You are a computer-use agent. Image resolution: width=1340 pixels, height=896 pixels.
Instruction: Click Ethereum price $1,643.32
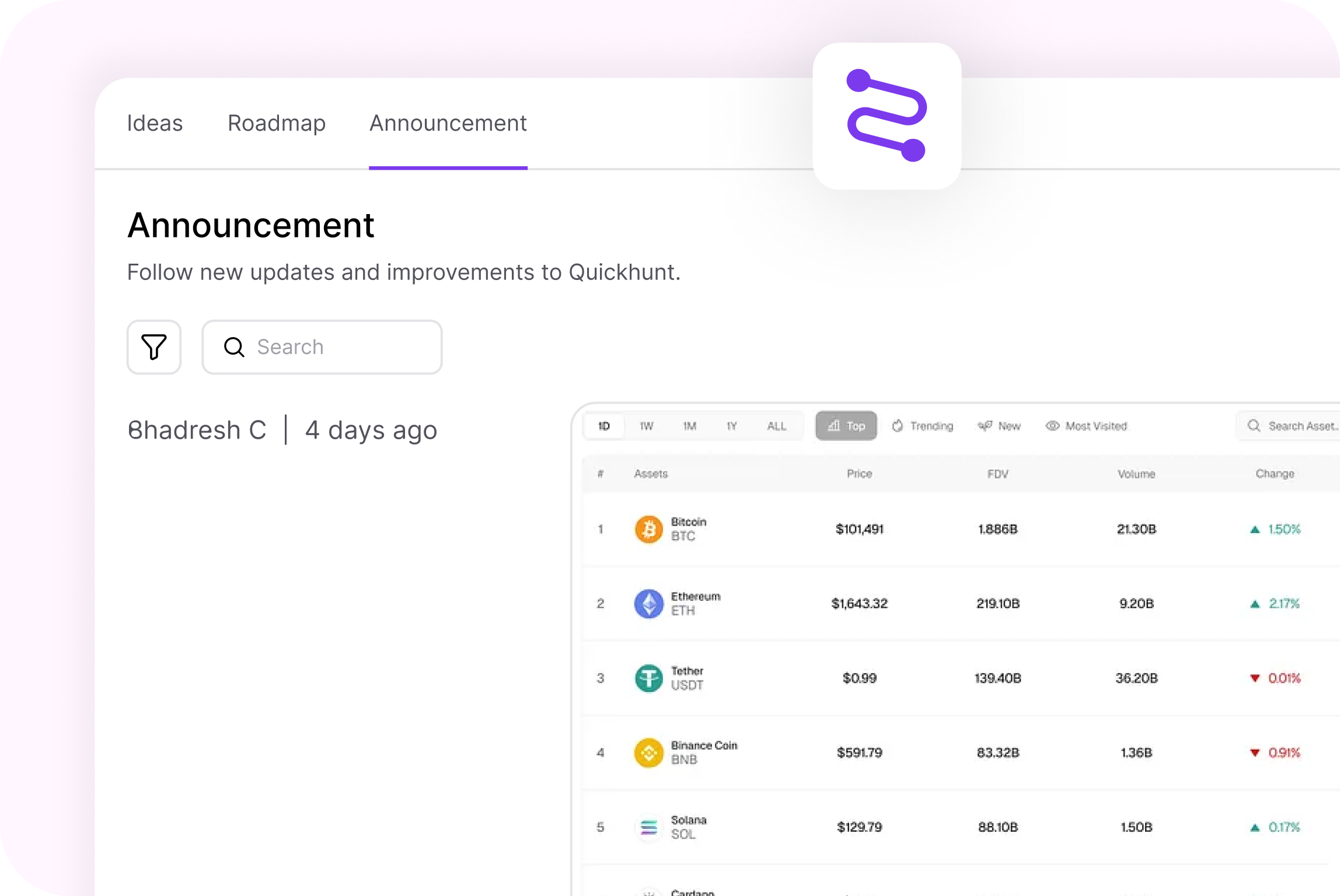[x=860, y=604]
